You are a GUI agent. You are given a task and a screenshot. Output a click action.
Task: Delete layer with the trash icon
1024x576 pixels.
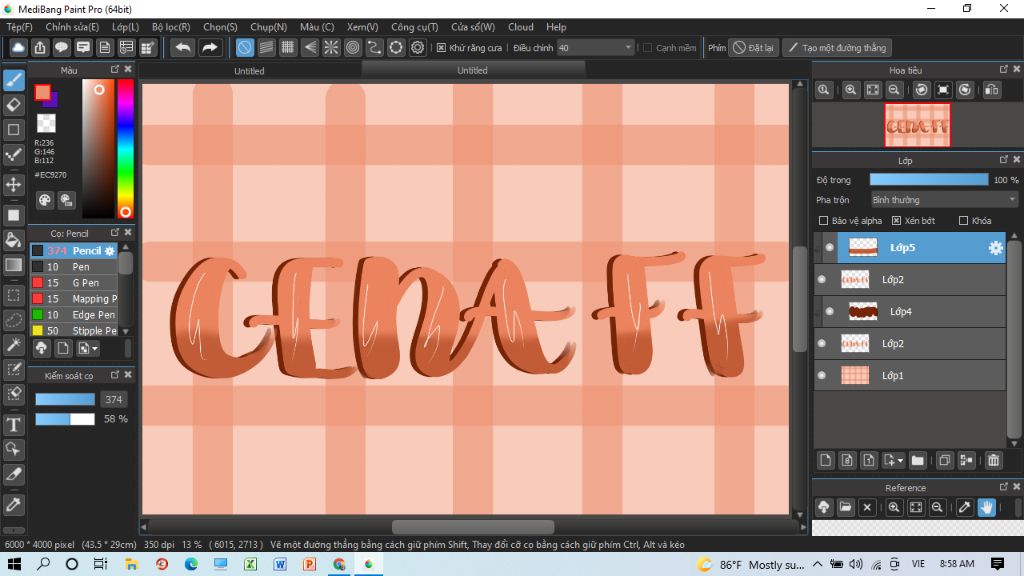(993, 460)
